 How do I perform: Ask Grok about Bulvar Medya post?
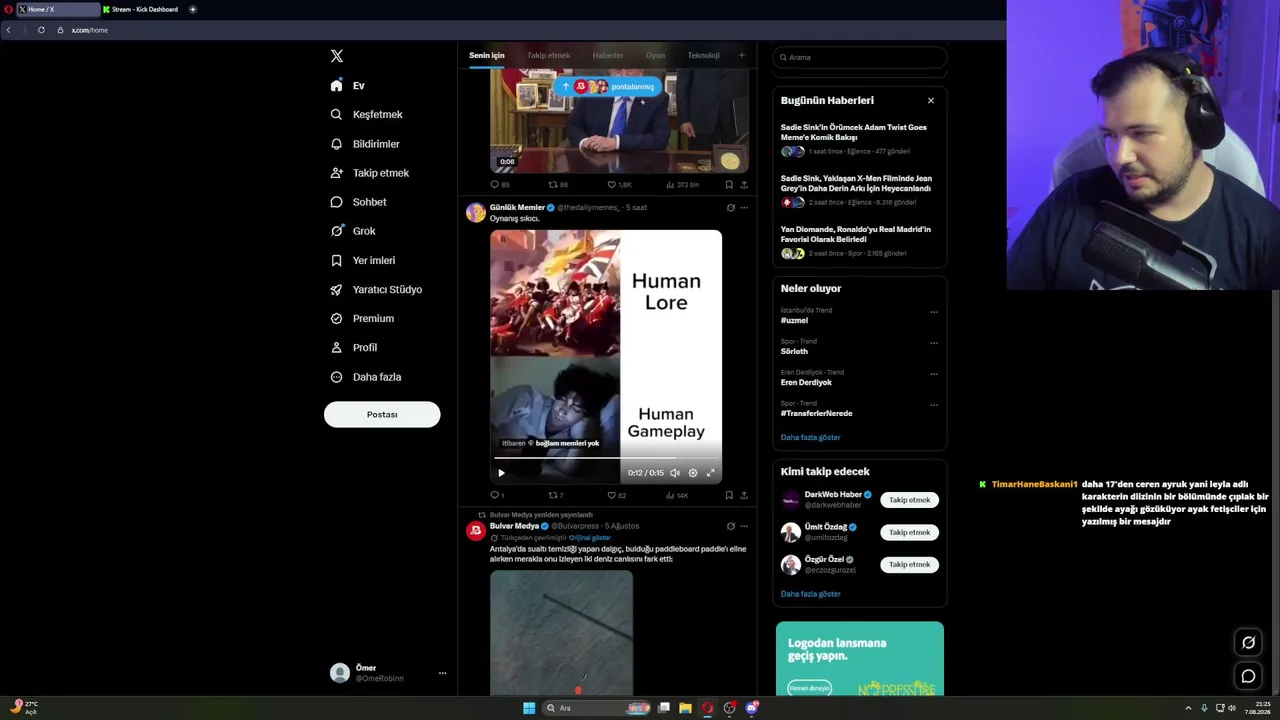731,526
